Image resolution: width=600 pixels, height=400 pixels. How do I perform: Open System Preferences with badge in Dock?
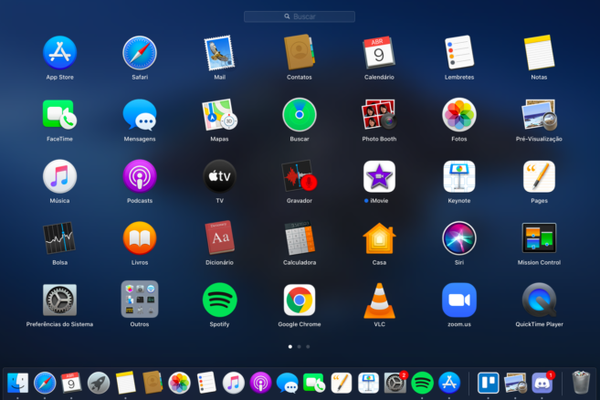[395, 382]
